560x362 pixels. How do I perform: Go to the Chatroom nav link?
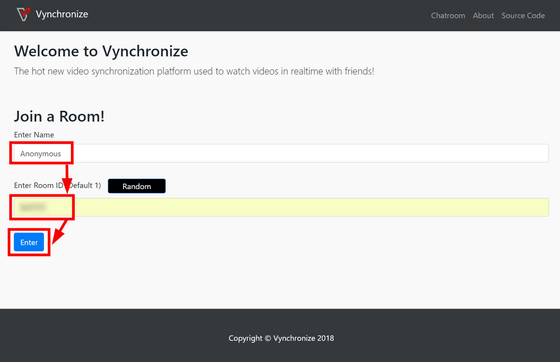[448, 15]
